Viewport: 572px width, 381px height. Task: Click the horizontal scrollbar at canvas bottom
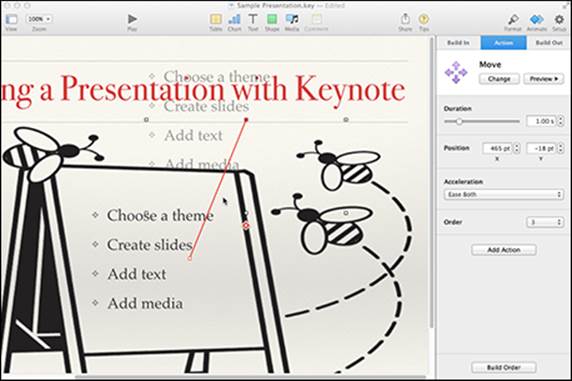250,376
